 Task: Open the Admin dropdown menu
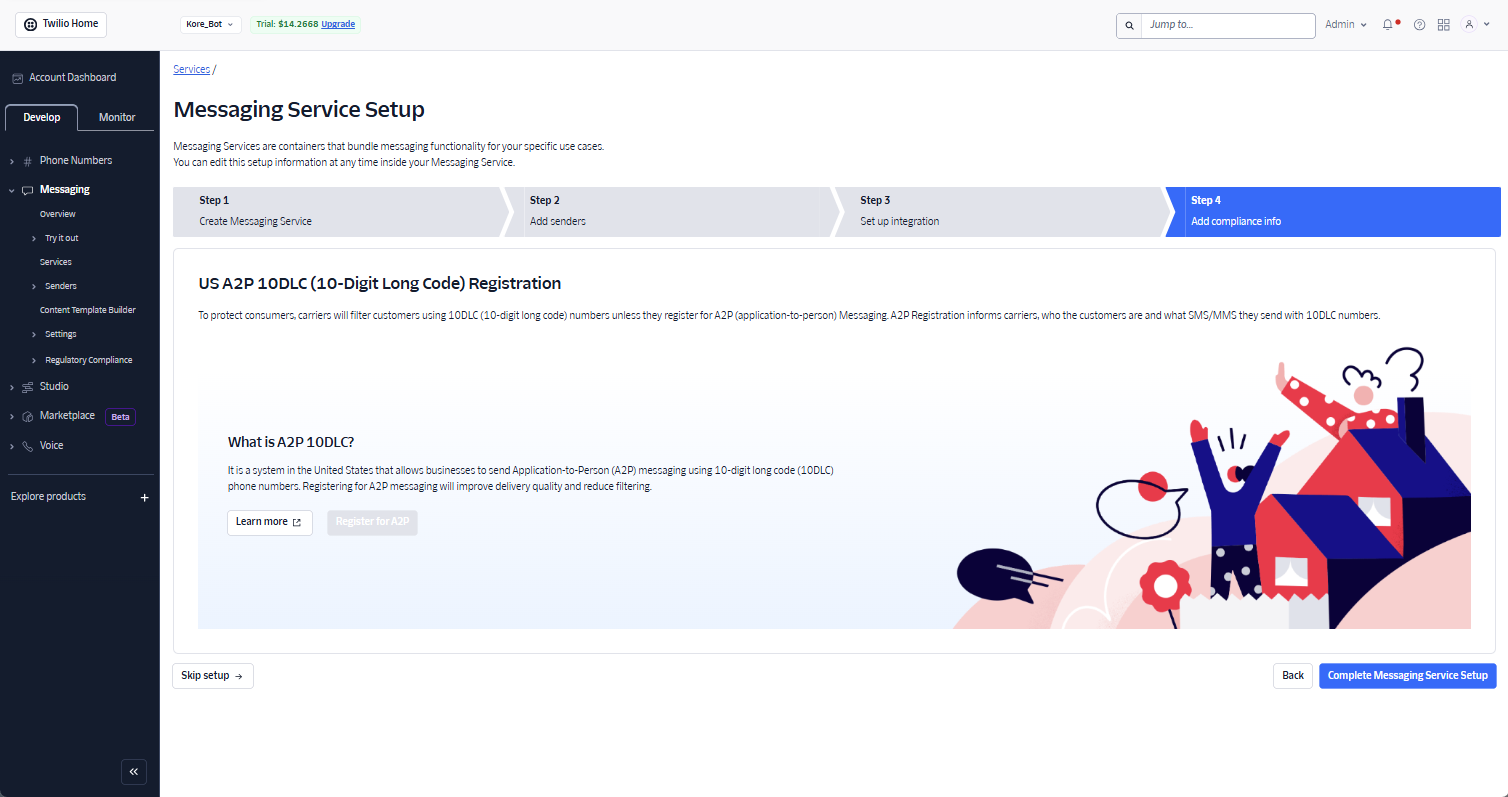1346,25
